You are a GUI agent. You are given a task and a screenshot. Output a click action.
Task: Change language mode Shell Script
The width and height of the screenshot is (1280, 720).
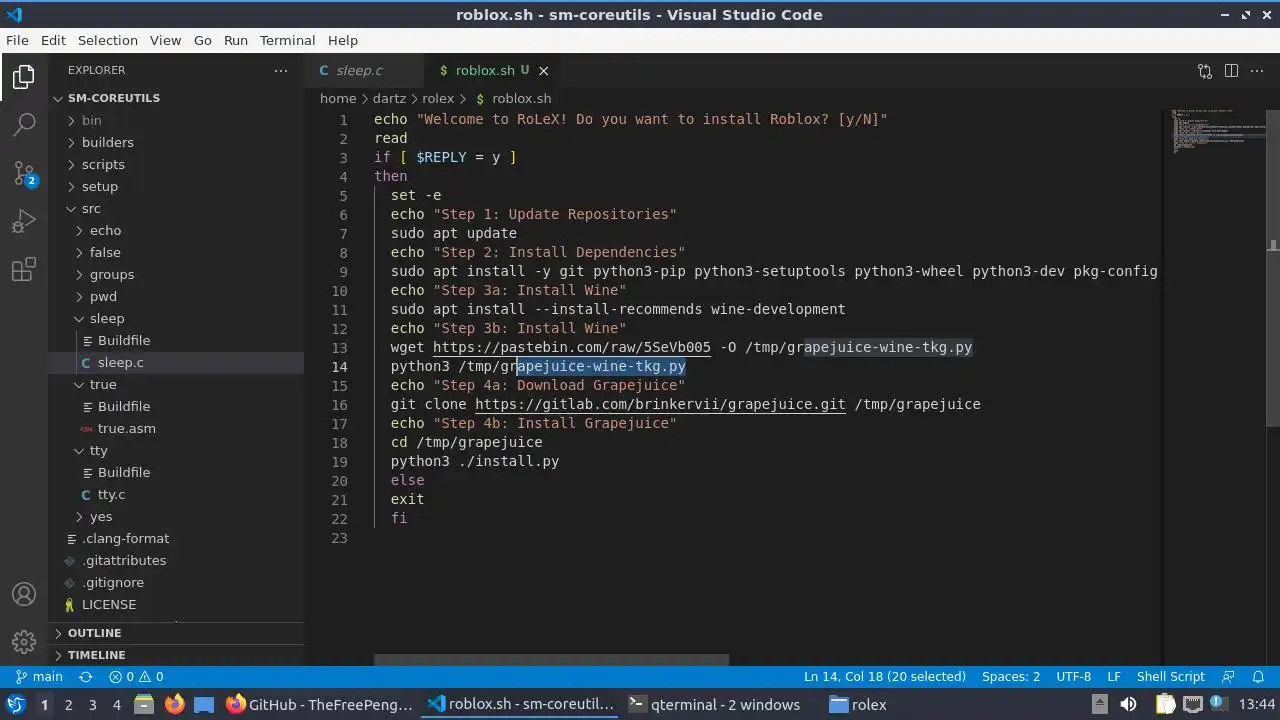[x=1170, y=676]
